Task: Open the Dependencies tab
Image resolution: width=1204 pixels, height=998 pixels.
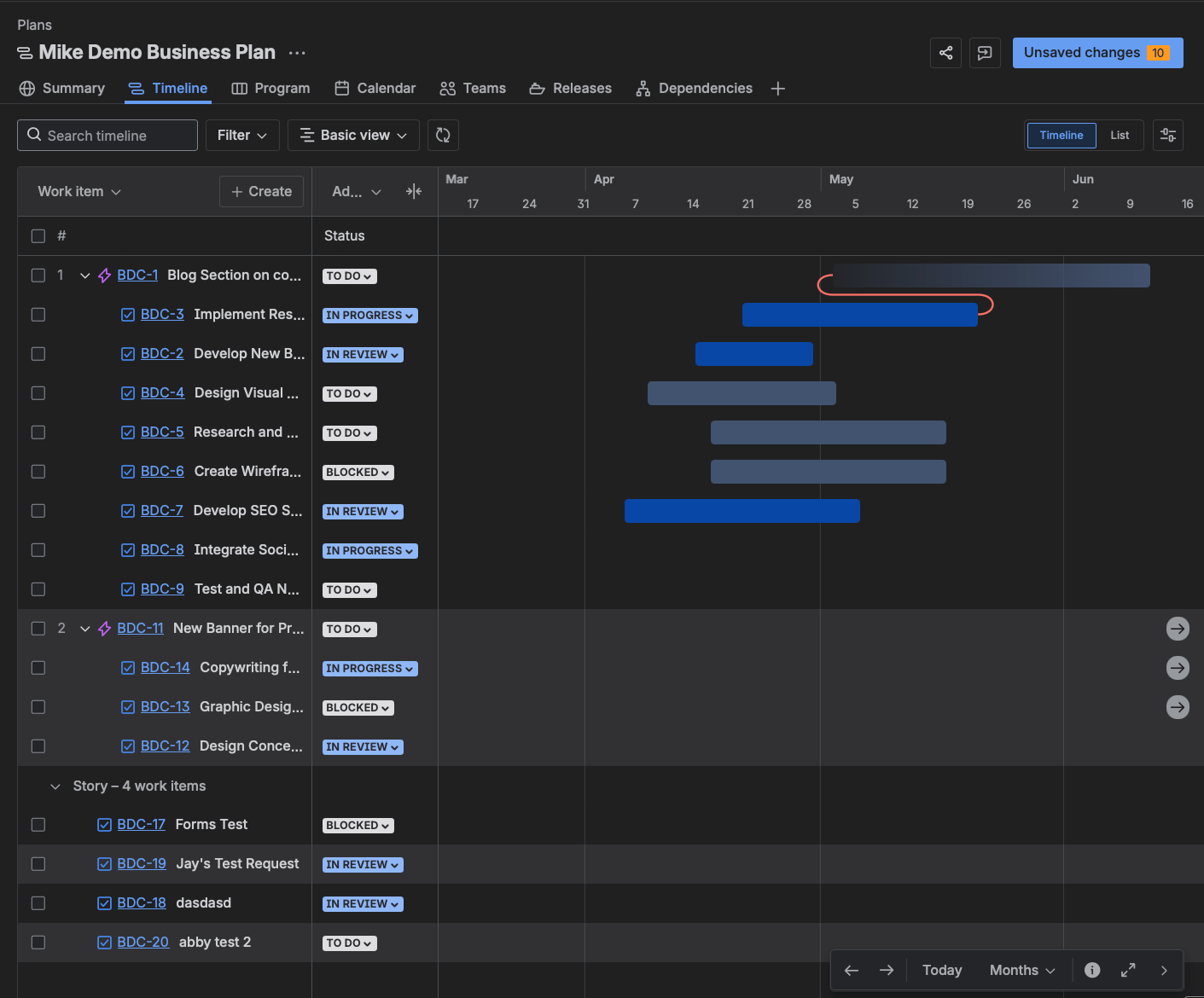Action: 695,89
